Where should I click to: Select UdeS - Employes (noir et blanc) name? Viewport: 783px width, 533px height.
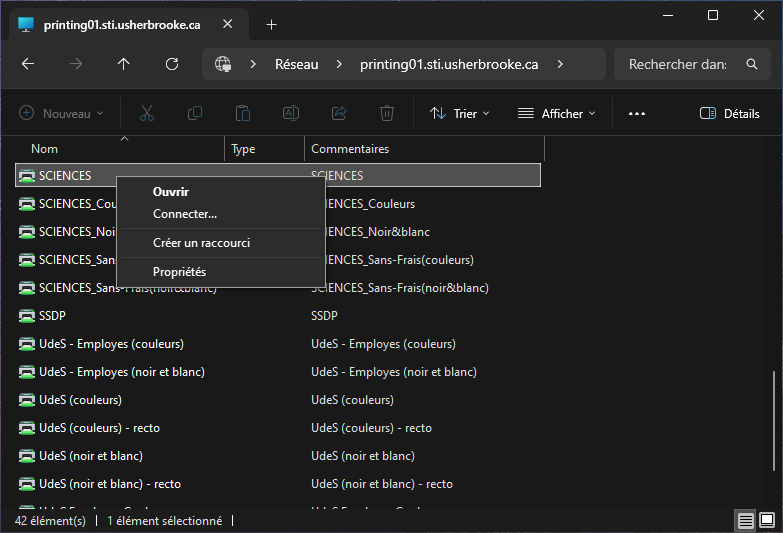(122, 372)
